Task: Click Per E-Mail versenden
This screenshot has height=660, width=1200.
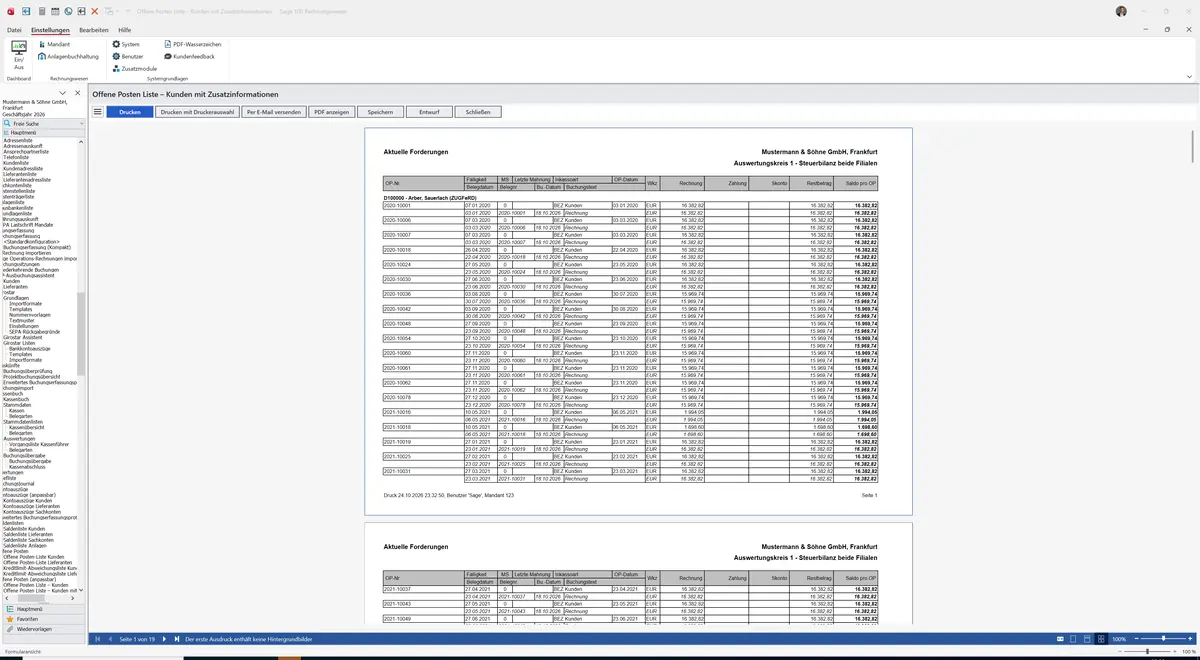Action: pyautogui.click(x=274, y=112)
